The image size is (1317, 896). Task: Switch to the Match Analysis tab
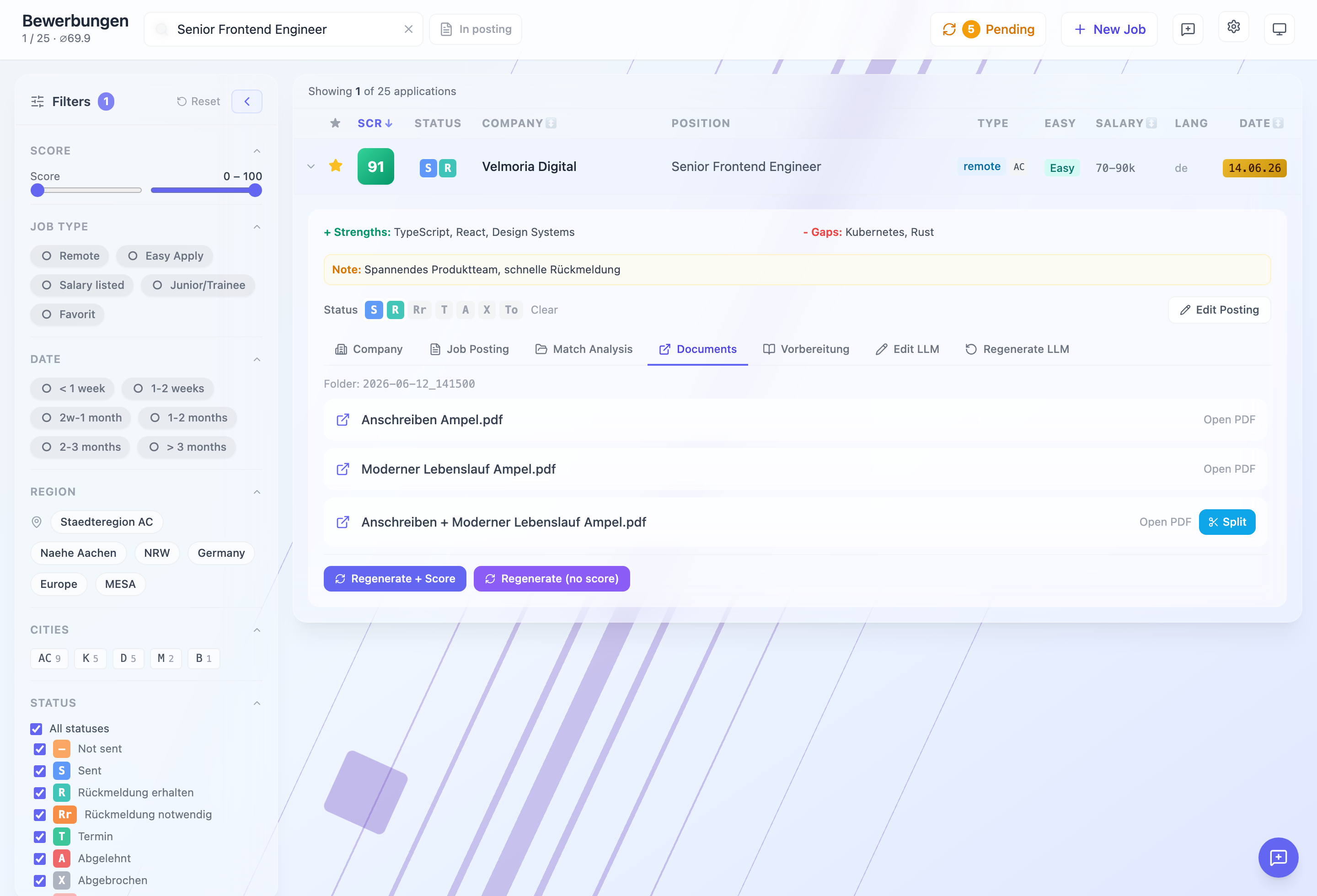tap(584, 349)
